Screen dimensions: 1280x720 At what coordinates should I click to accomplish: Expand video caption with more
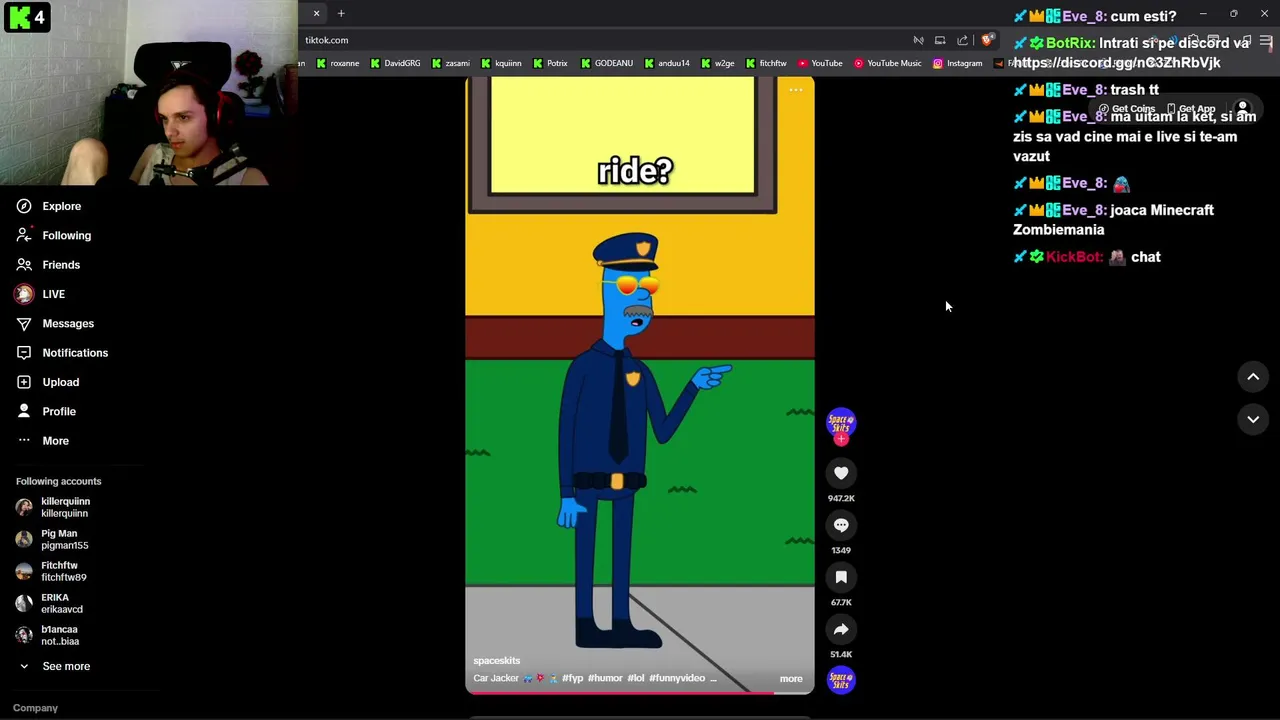pyautogui.click(x=791, y=679)
